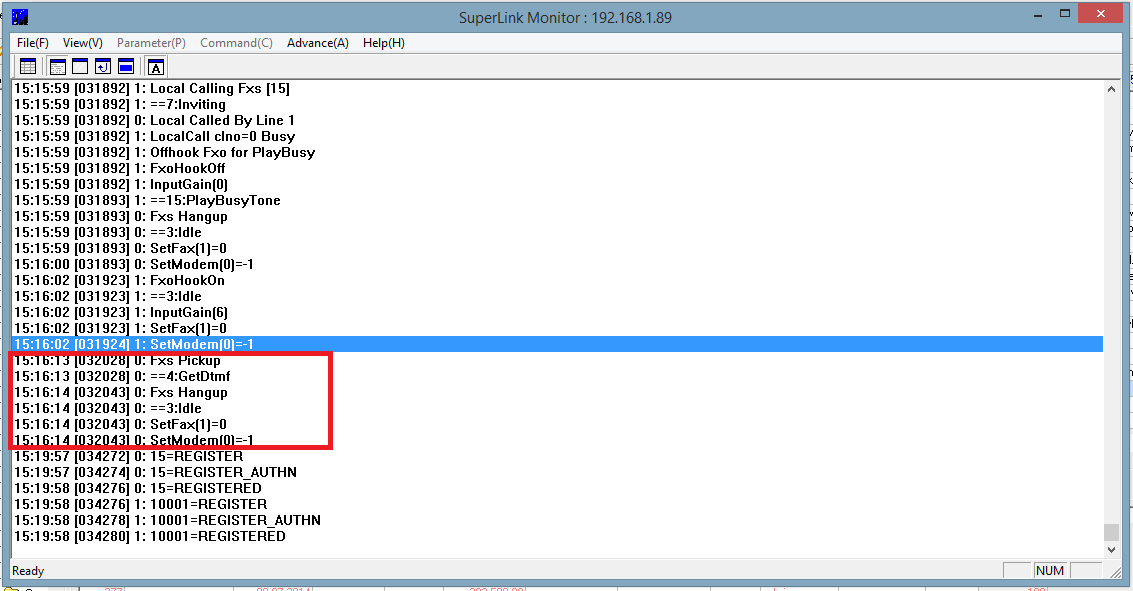Open the Parameter(P) menu
The image size is (1133, 591).
[x=151, y=43]
